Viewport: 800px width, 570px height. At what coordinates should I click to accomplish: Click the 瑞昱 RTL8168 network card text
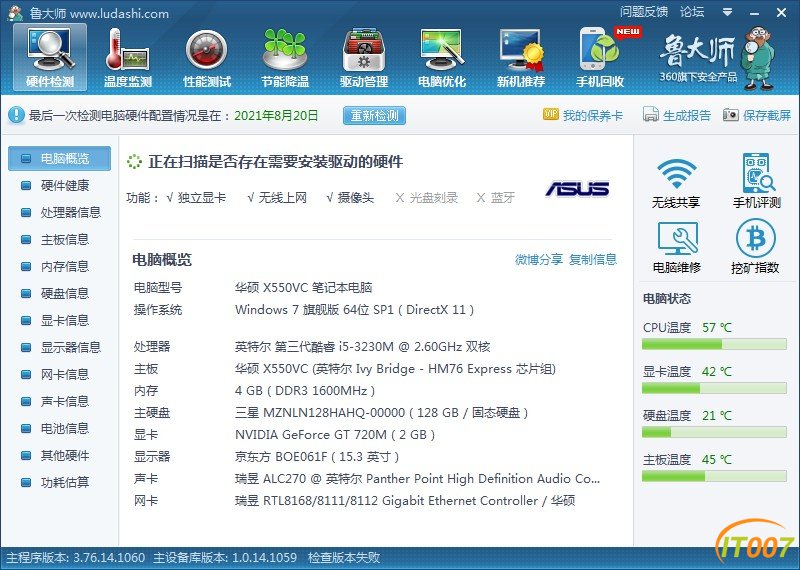point(405,501)
